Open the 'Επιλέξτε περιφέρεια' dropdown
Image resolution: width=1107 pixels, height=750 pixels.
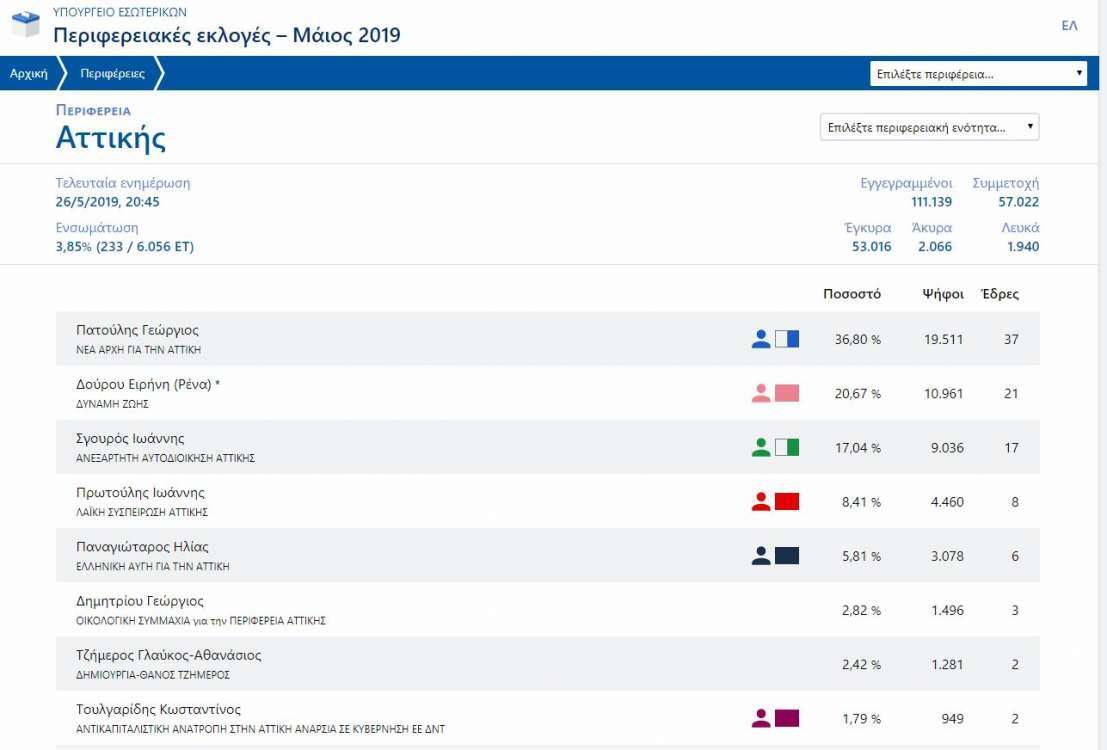(977, 74)
